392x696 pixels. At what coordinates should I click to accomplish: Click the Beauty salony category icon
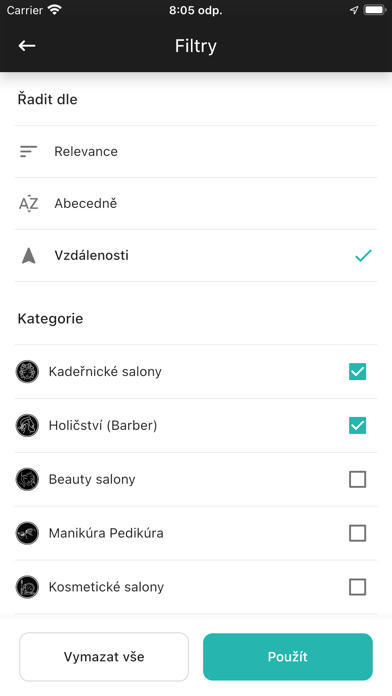27,479
